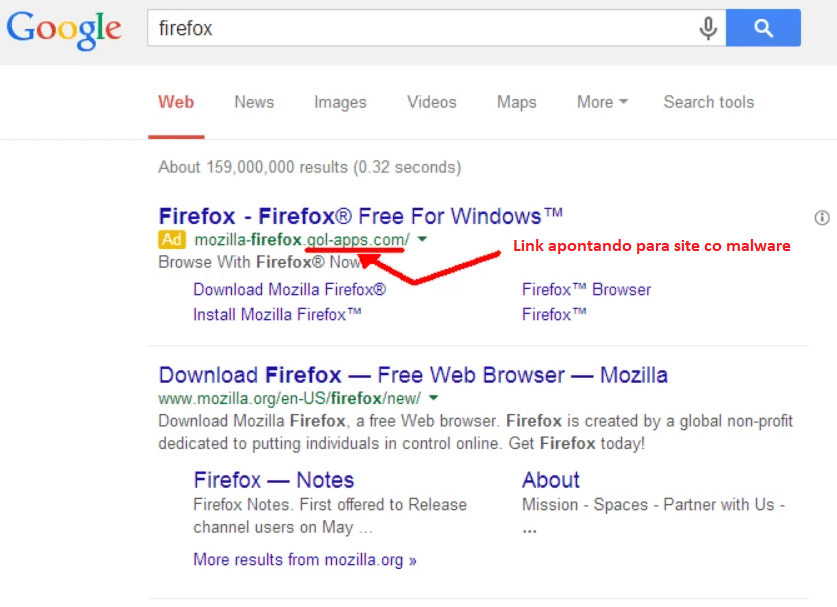The width and height of the screenshot is (837, 607).
Task: Click the Google logo
Action: click(64, 31)
